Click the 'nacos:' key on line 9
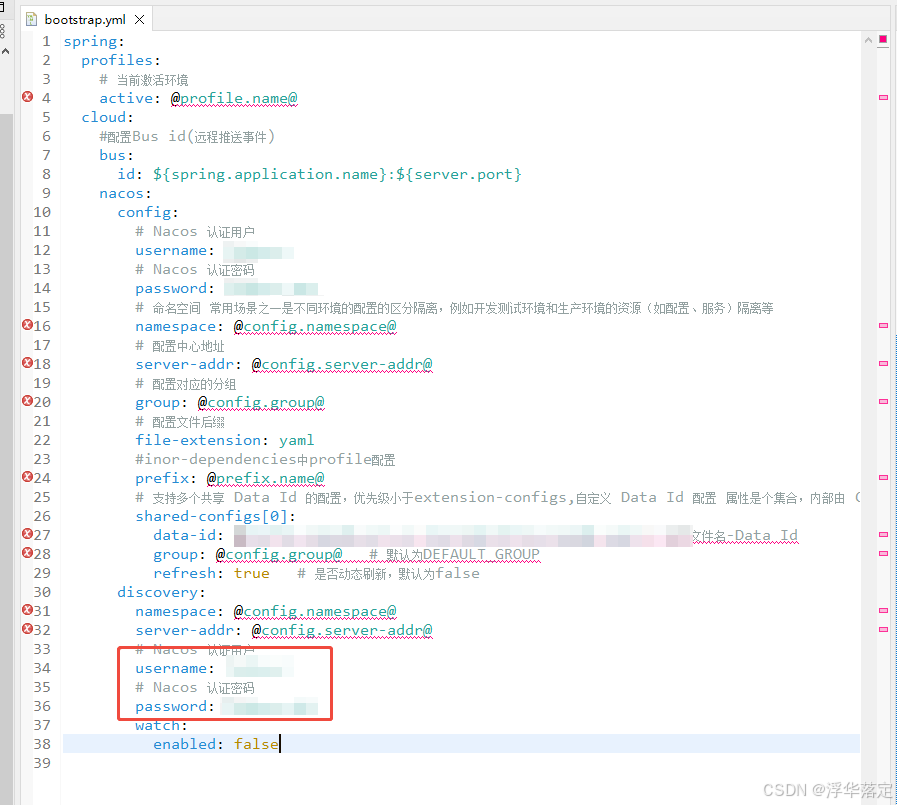Viewport: 897px width, 805px height. pyautogui.click(x=125, y=193)
